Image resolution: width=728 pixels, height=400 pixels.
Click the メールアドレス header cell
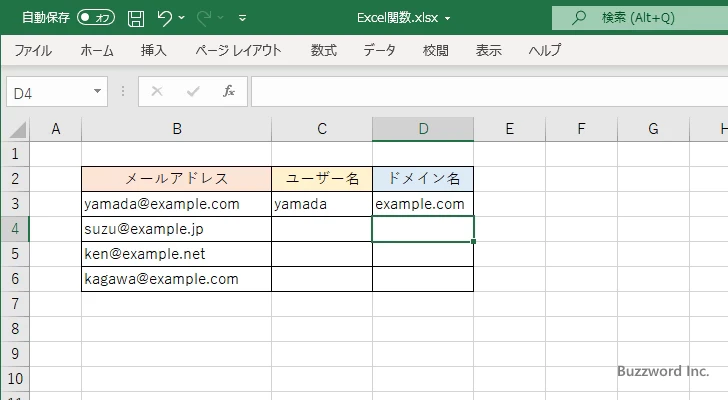(176, 179)
